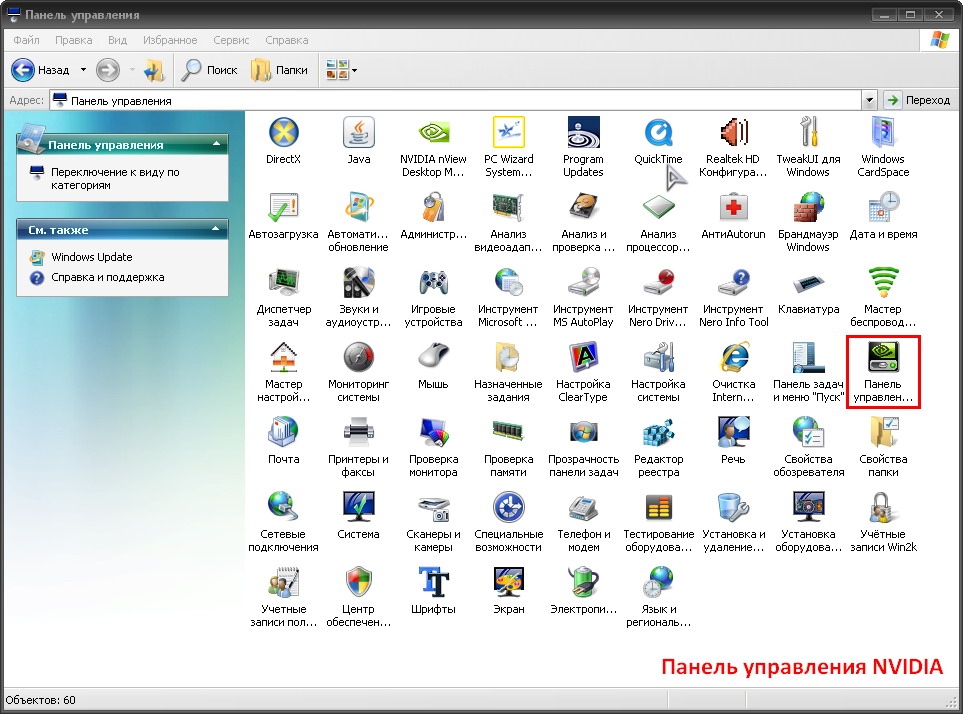Viewport: 963px width, 714px height.
Task: Open the Правка menu
Action: point(74,40)
